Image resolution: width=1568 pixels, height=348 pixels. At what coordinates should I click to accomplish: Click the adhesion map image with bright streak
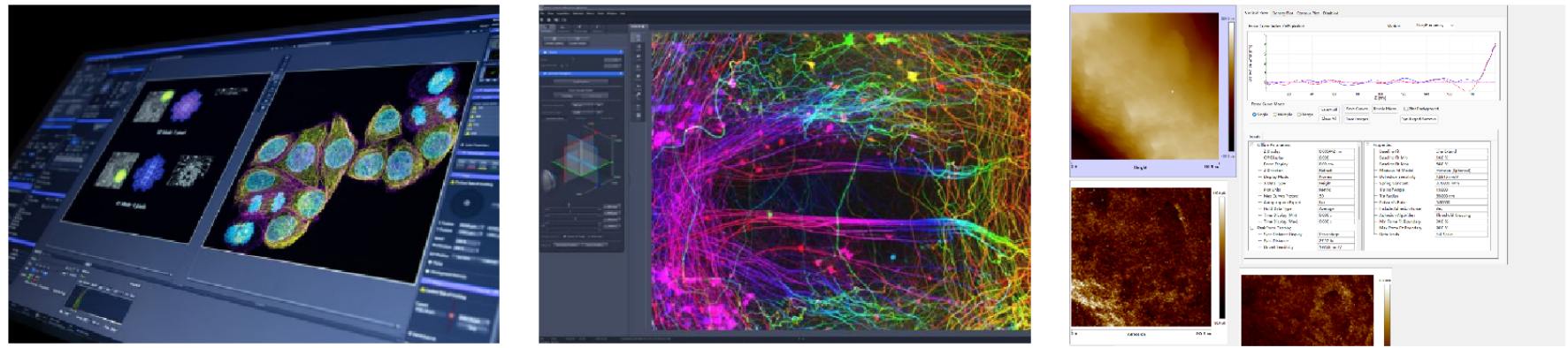coord(1141,257)
